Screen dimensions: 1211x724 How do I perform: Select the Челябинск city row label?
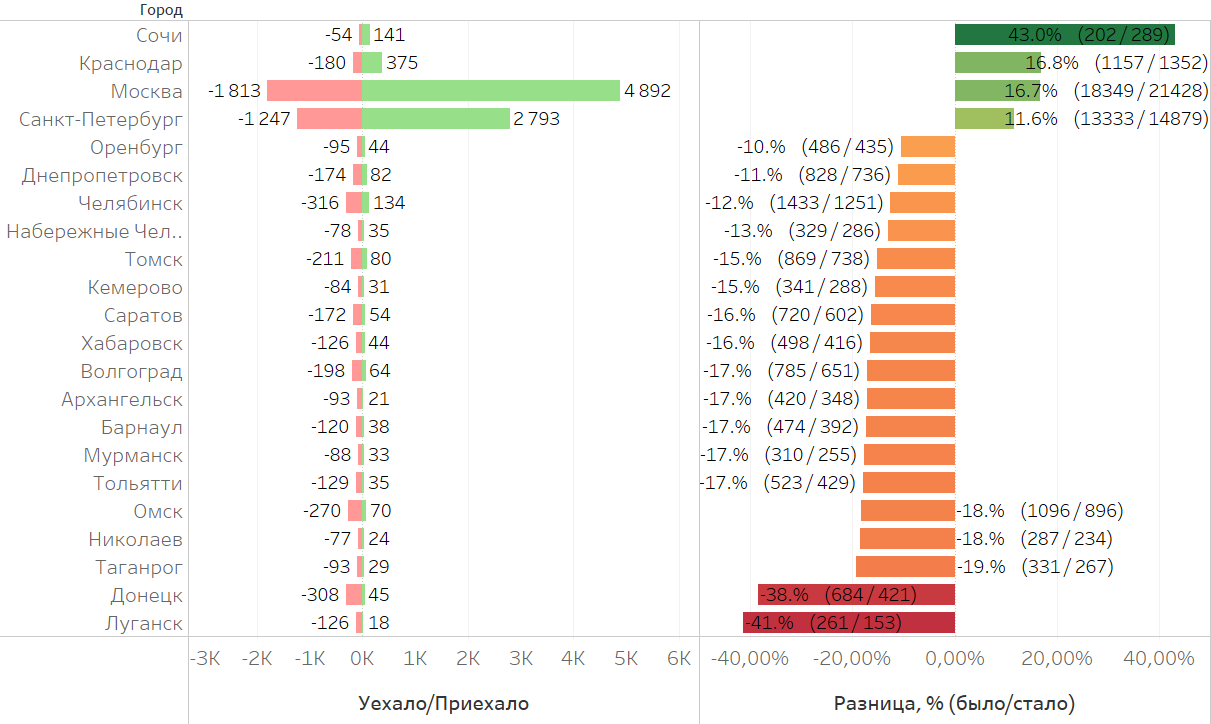(x=130, y=203)
